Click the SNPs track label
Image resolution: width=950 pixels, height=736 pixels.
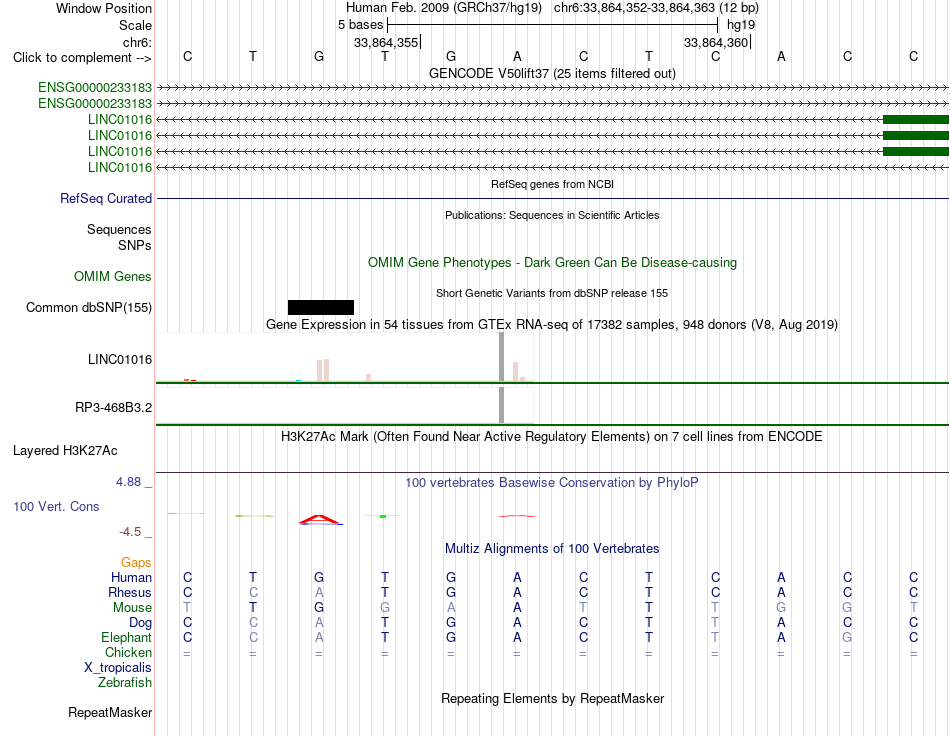135,245
